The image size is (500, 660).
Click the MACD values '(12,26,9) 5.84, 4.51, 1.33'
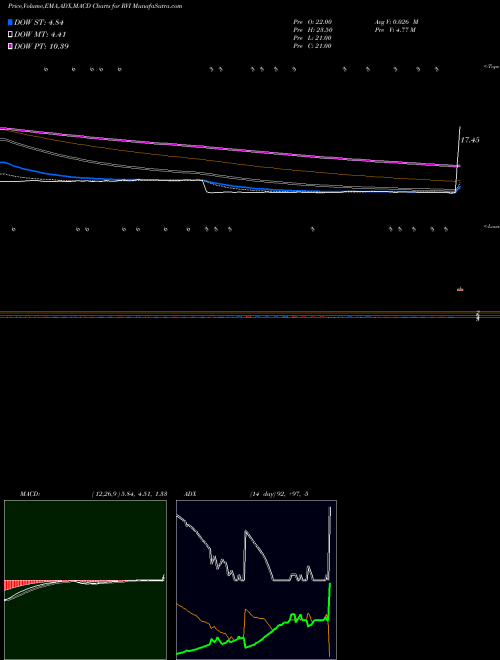pos(130,494)
